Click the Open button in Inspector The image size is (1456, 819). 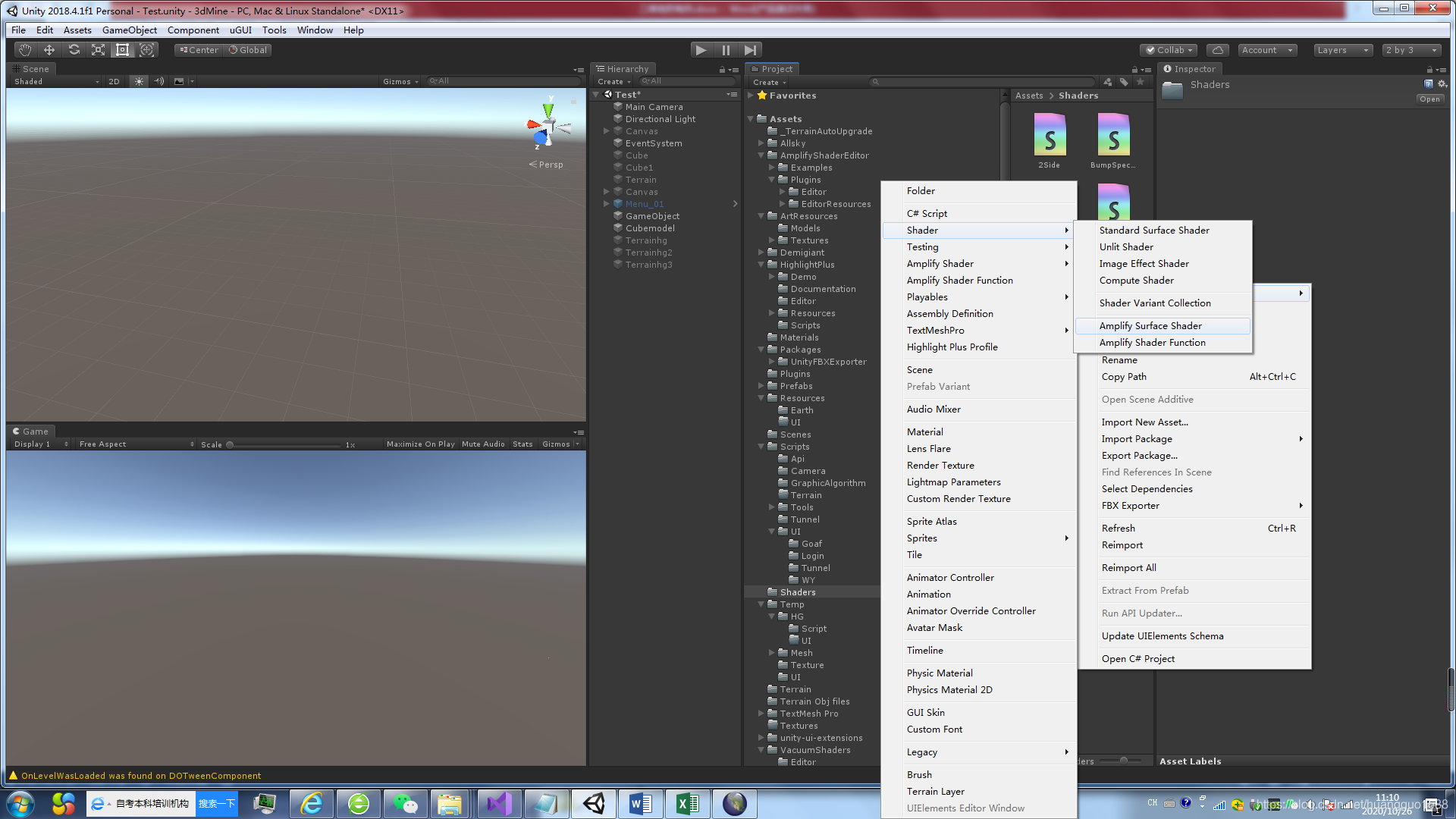coord(1429,99)
